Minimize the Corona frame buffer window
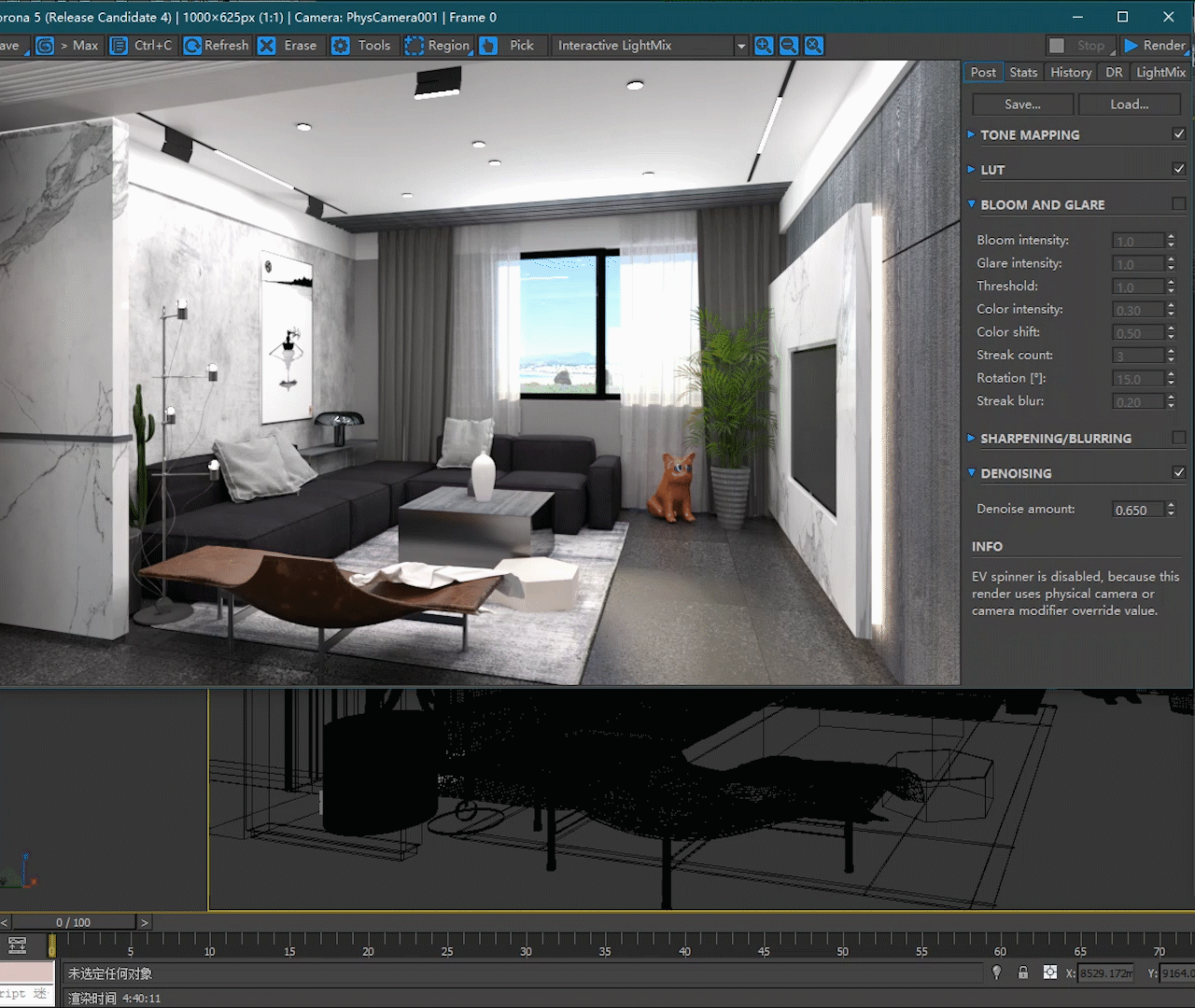1195x1008 pixels. (1077, 17)
